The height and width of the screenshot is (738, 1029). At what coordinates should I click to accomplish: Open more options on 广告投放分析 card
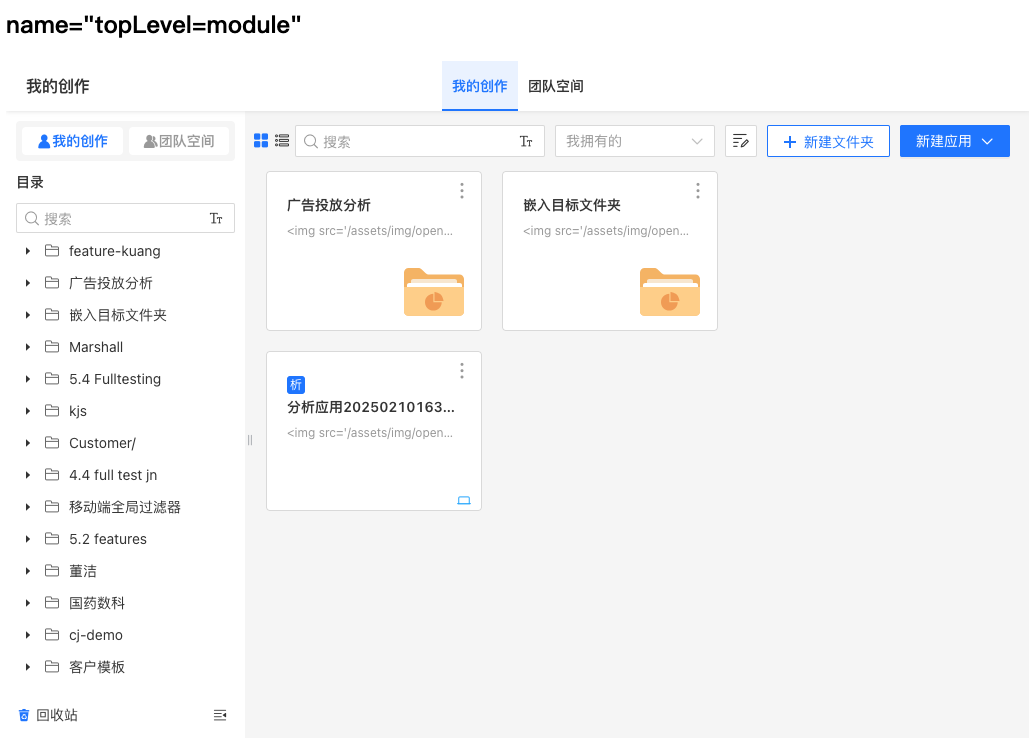[461, 191]
